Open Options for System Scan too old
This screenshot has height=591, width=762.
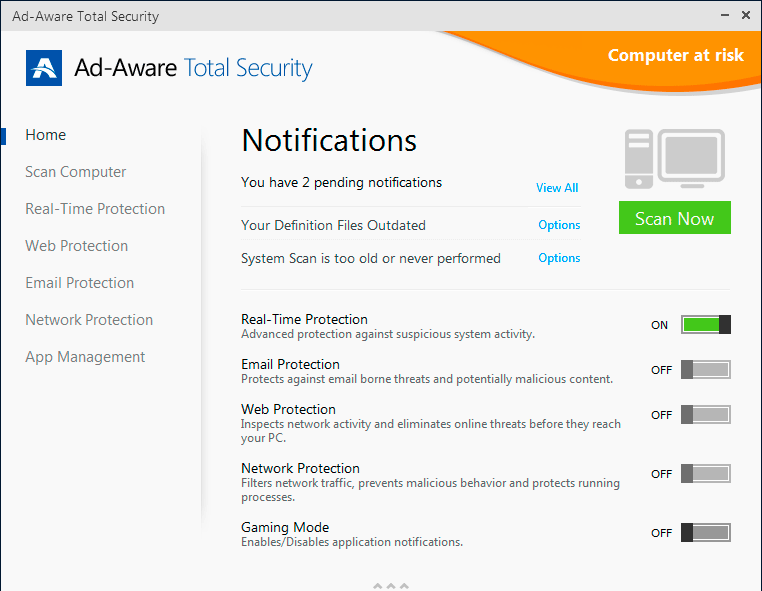pyautogui.click(x=559, y=258)
